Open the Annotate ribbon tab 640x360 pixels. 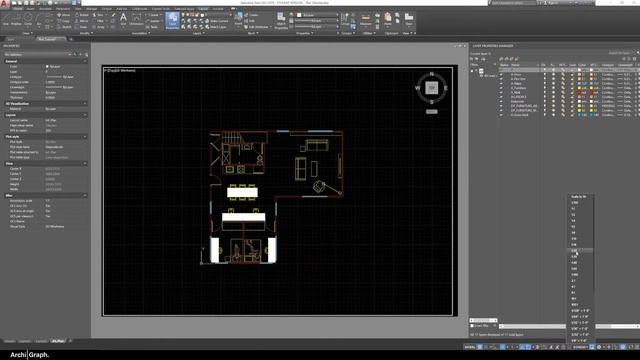pos(45,9)
